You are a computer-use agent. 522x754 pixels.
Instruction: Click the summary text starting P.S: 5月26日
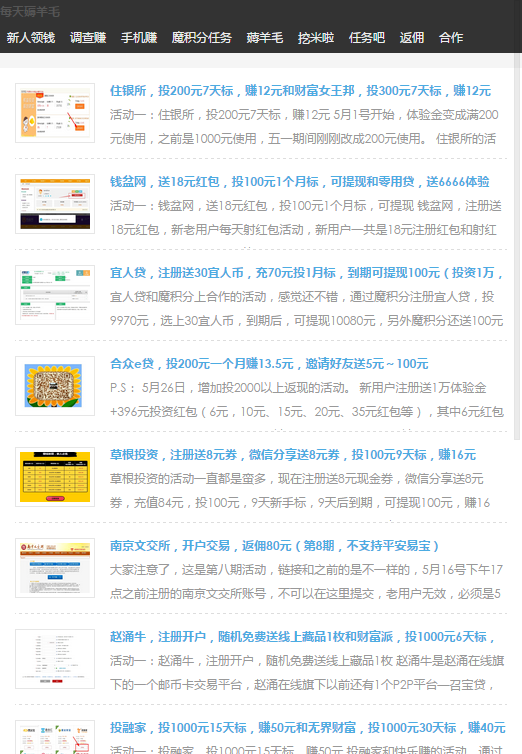tap(307, 399)
